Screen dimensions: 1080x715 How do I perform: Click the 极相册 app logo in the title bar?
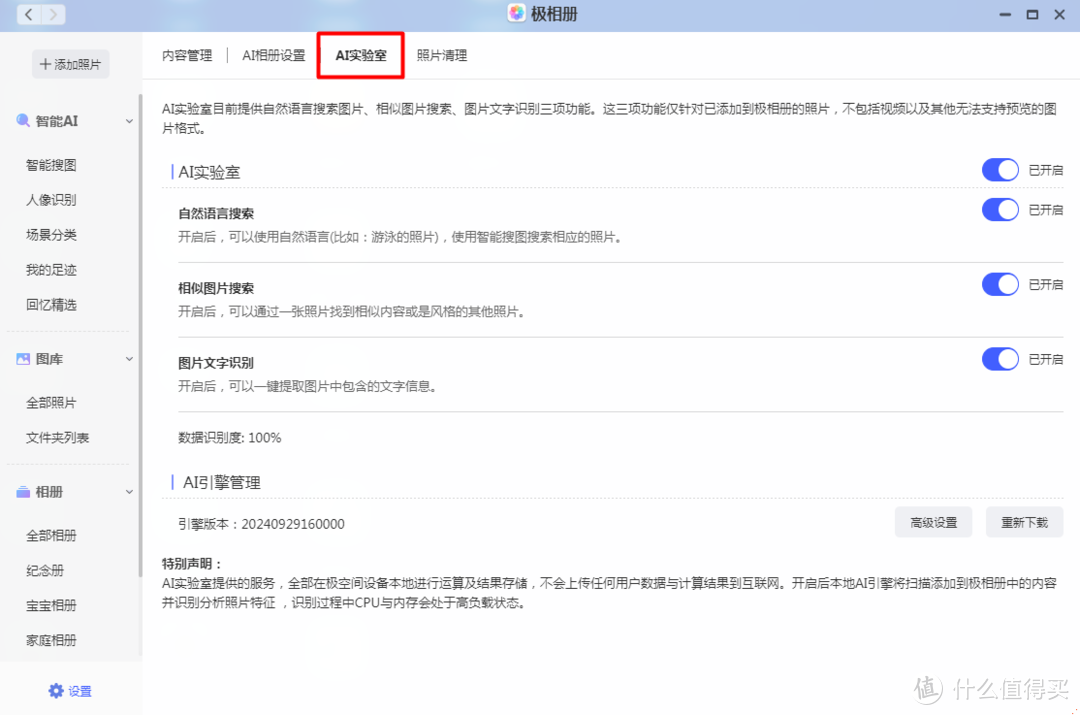click(x=516, y=14)
